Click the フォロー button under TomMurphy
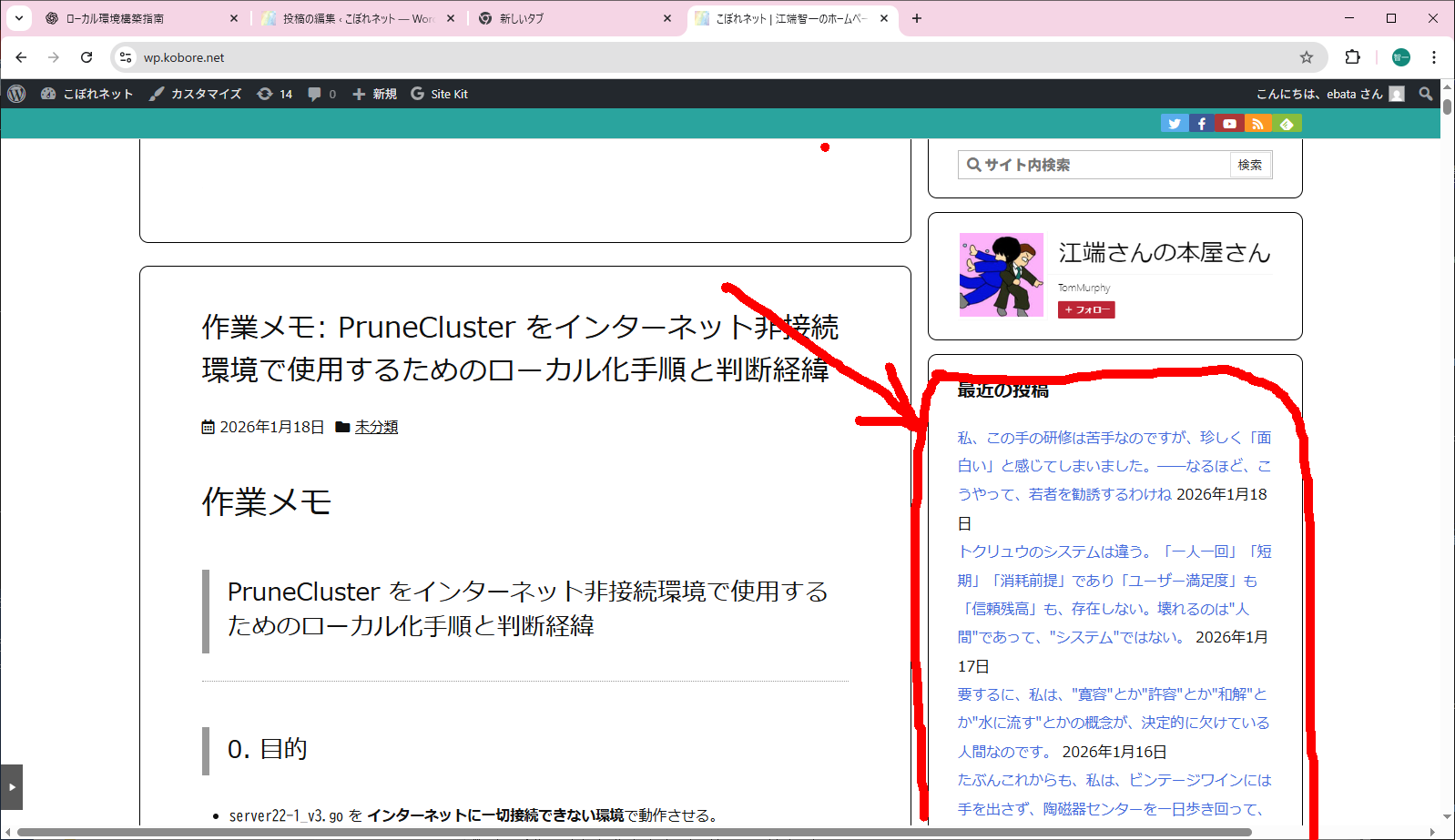1455x840 pixels. pyautogui.click(x=1086, y=309)
